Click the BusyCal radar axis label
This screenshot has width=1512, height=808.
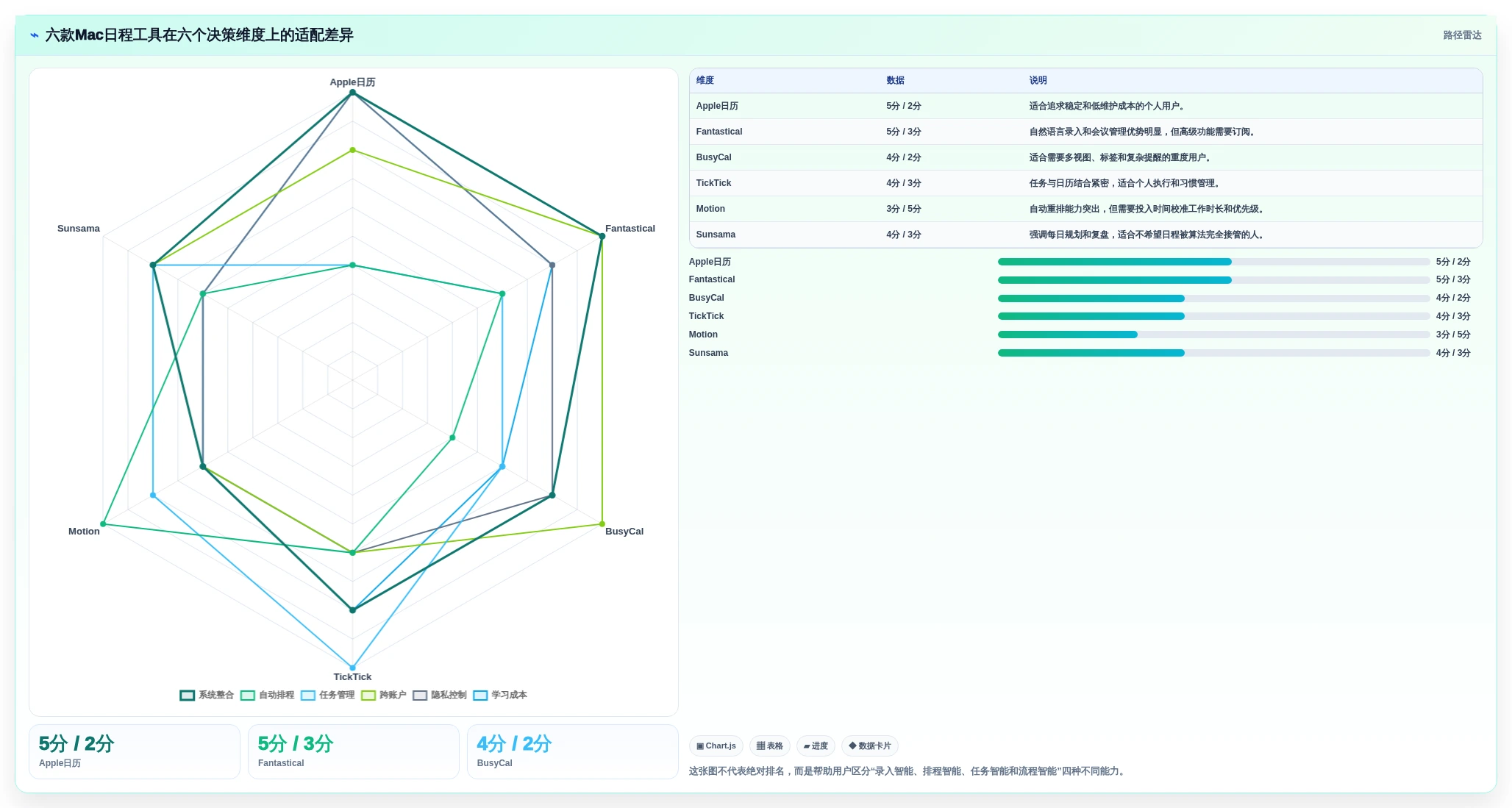point(624,532)
